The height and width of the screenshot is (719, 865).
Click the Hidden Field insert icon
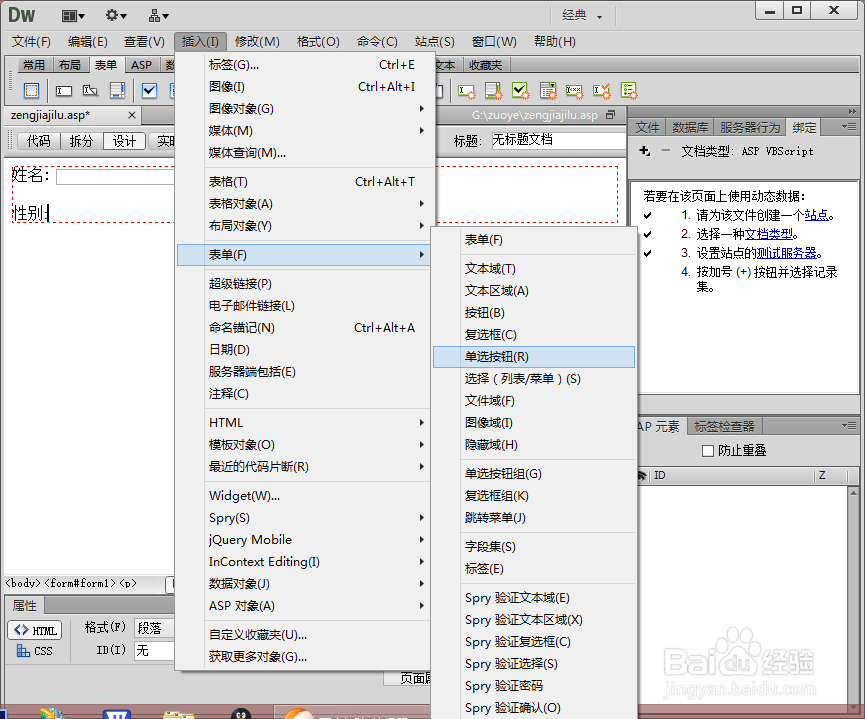coord(90,90)
